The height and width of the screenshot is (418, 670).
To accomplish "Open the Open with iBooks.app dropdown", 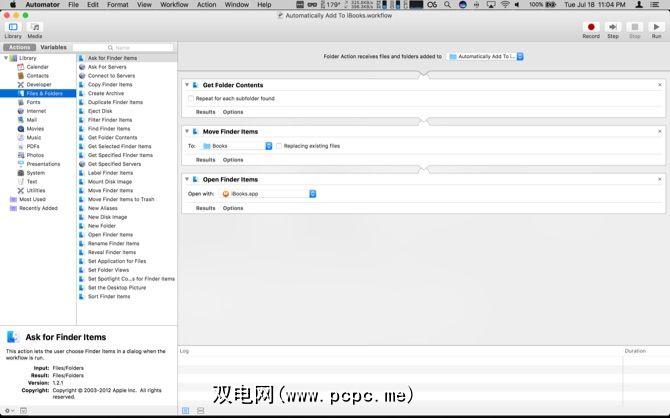I will click(x=268, y=194).
